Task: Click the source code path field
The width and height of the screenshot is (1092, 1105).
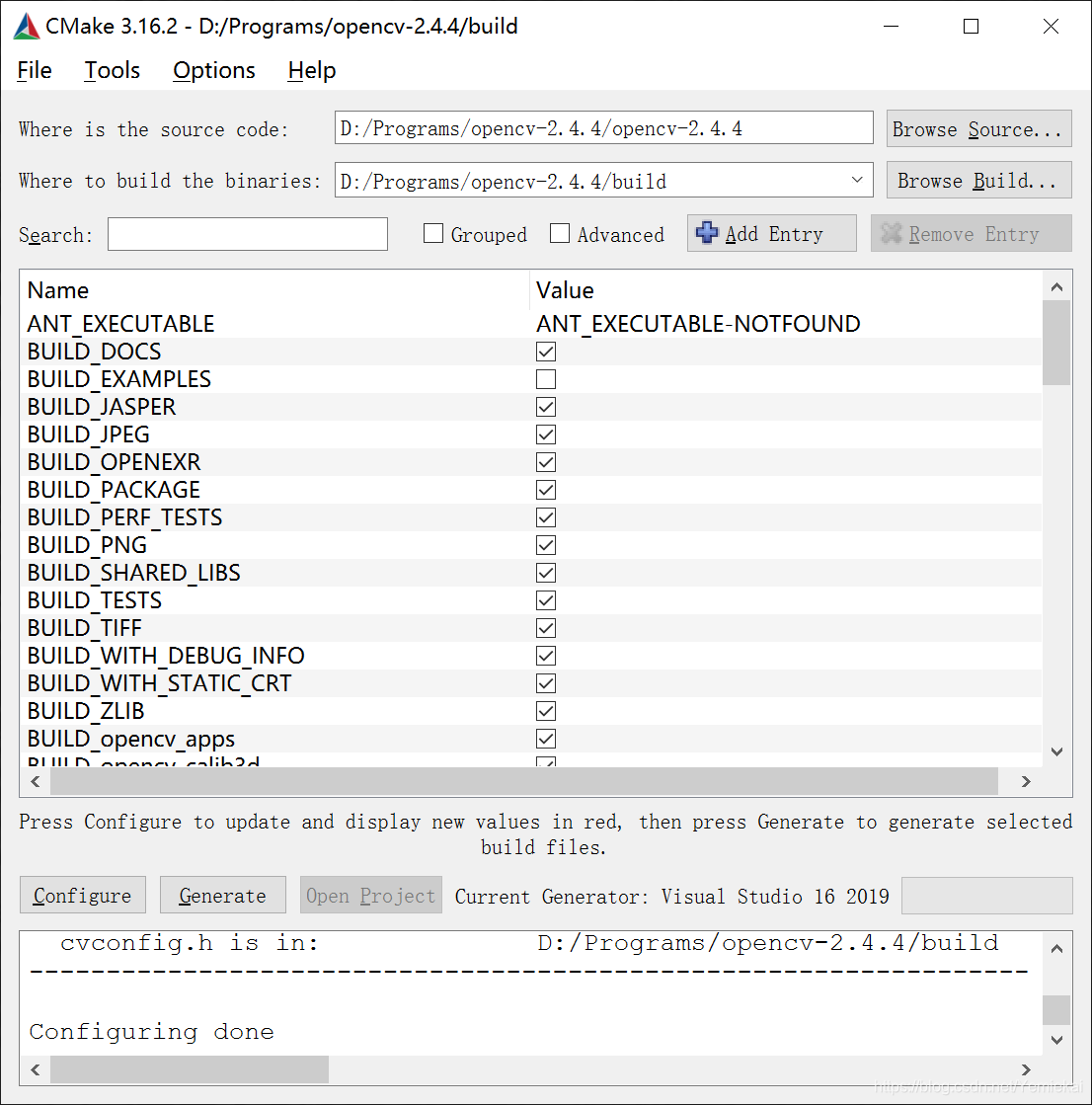Action: (x=604, y=128)
